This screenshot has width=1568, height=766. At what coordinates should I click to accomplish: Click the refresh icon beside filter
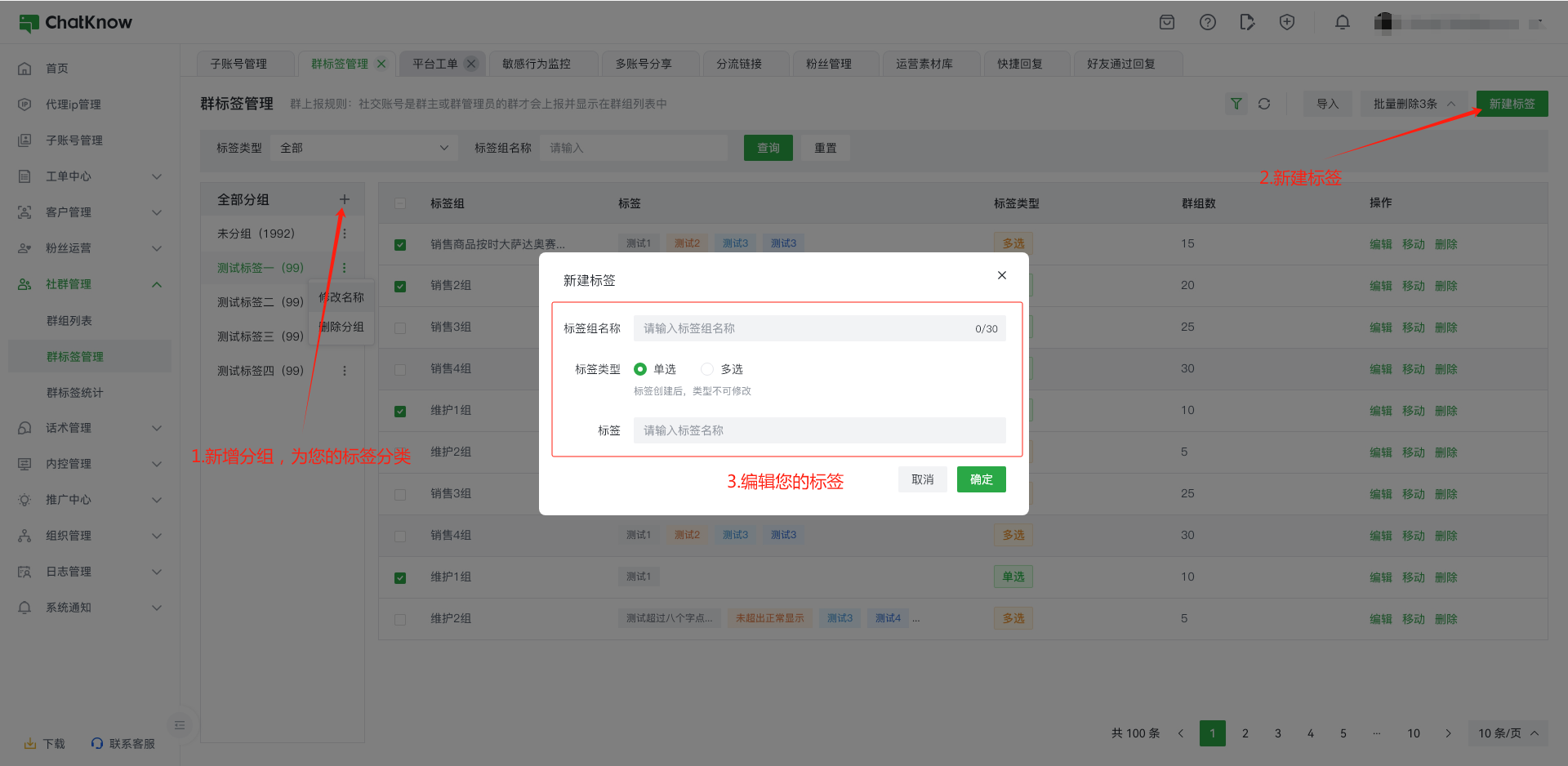[x=1264, y=104]
